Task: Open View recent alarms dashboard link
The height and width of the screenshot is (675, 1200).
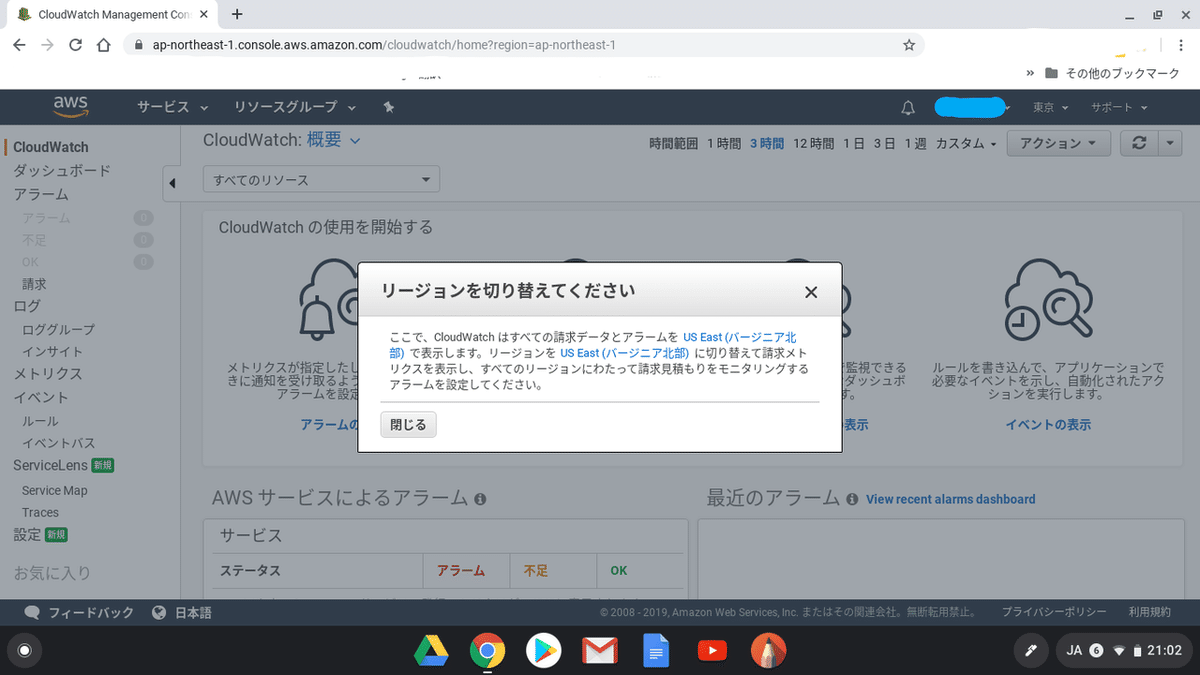Action: [950, 499]
